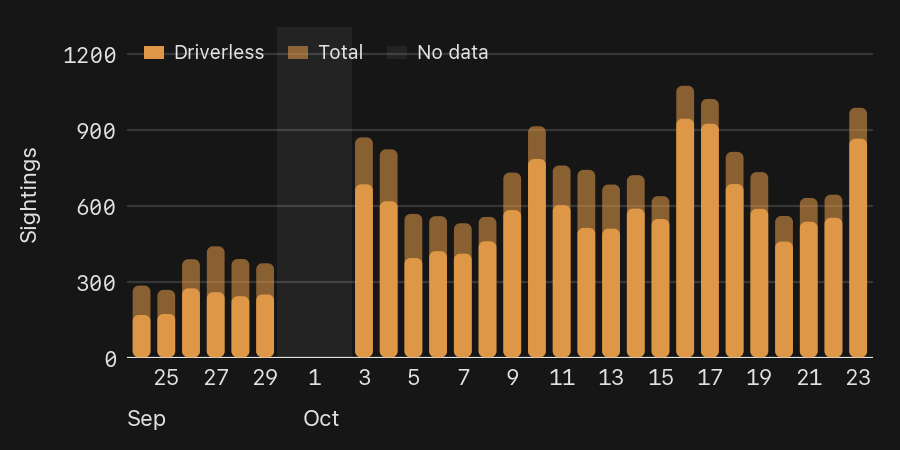Select the bar for Sep 29
This screenshot has height=450, width=900.
point(265,311)
